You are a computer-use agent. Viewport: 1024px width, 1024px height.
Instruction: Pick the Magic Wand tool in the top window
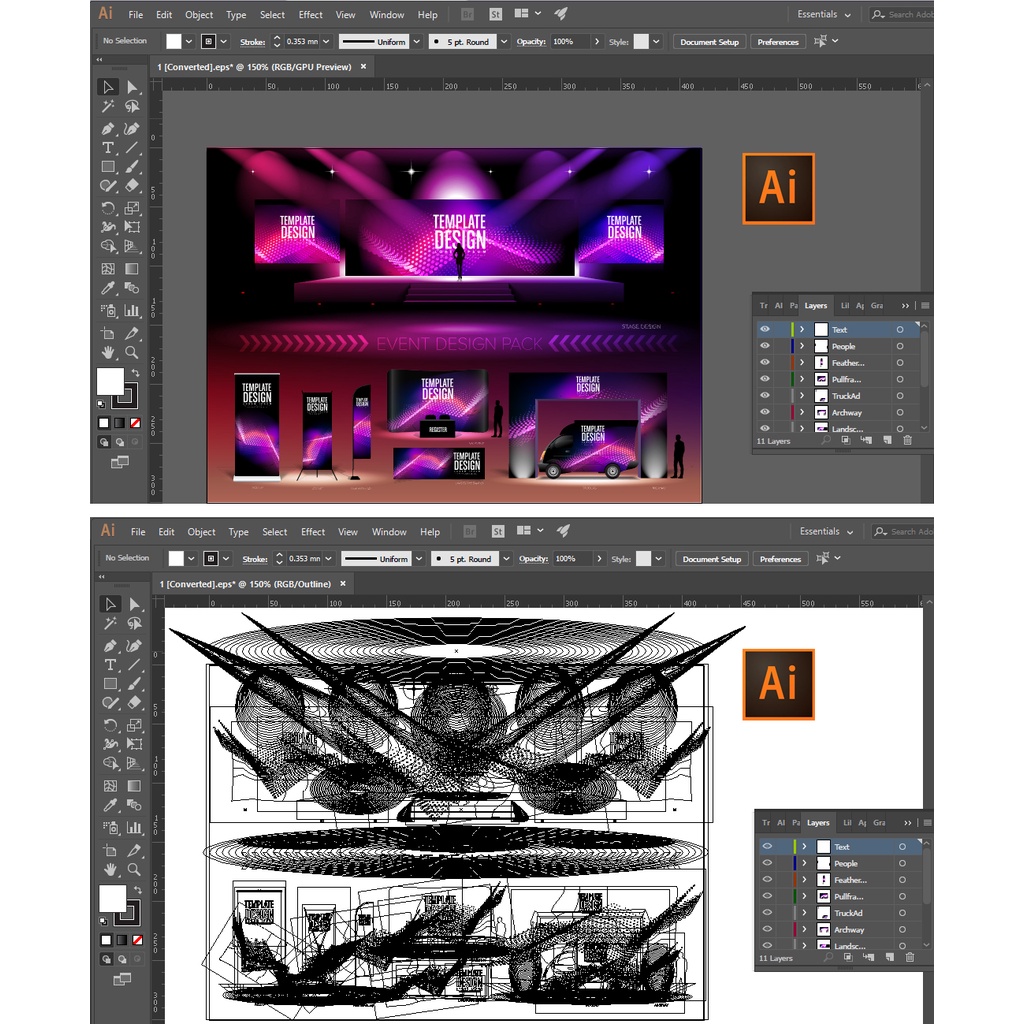(x=108, y=106)
